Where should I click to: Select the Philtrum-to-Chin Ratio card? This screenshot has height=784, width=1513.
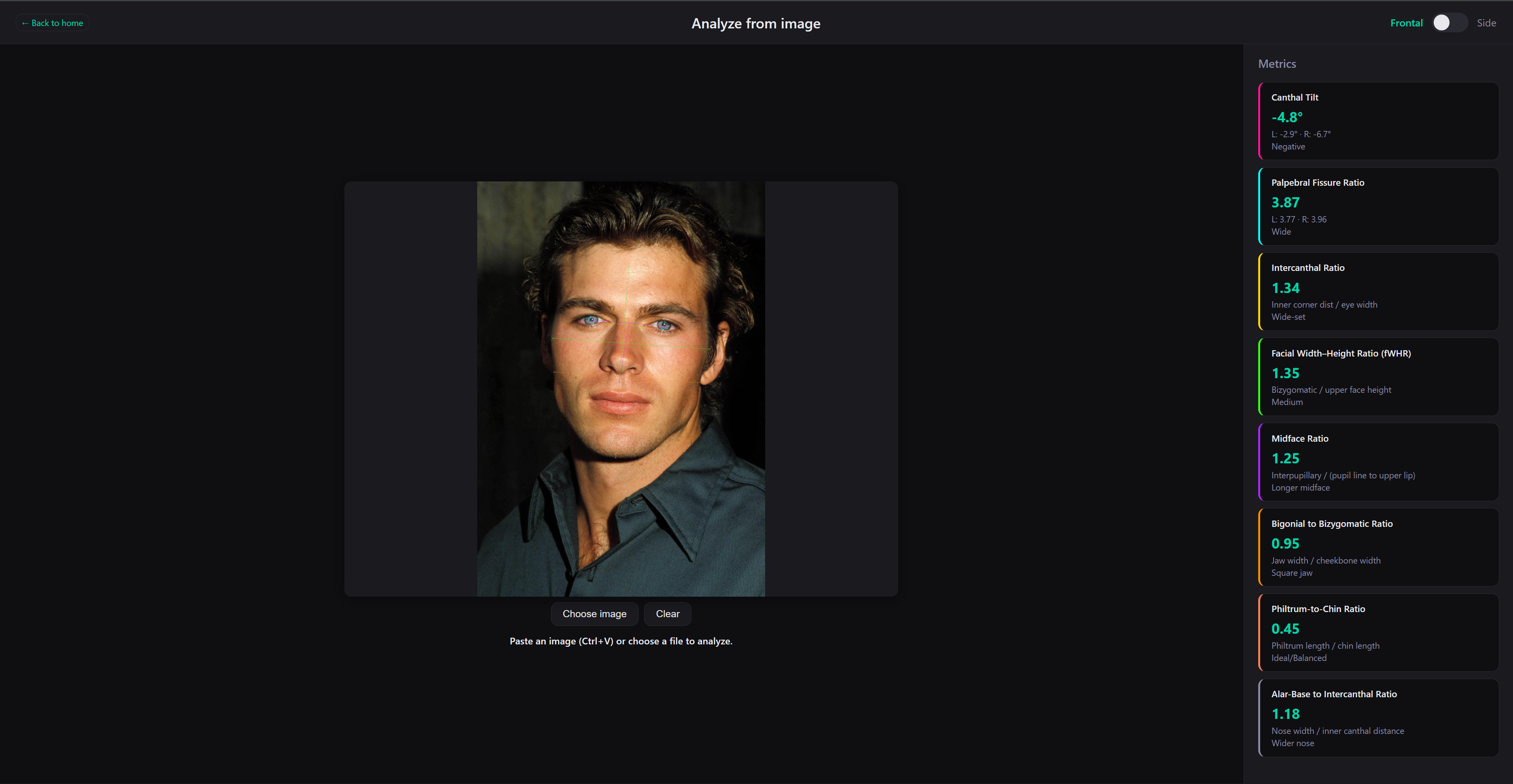[x=1378, y=632]
